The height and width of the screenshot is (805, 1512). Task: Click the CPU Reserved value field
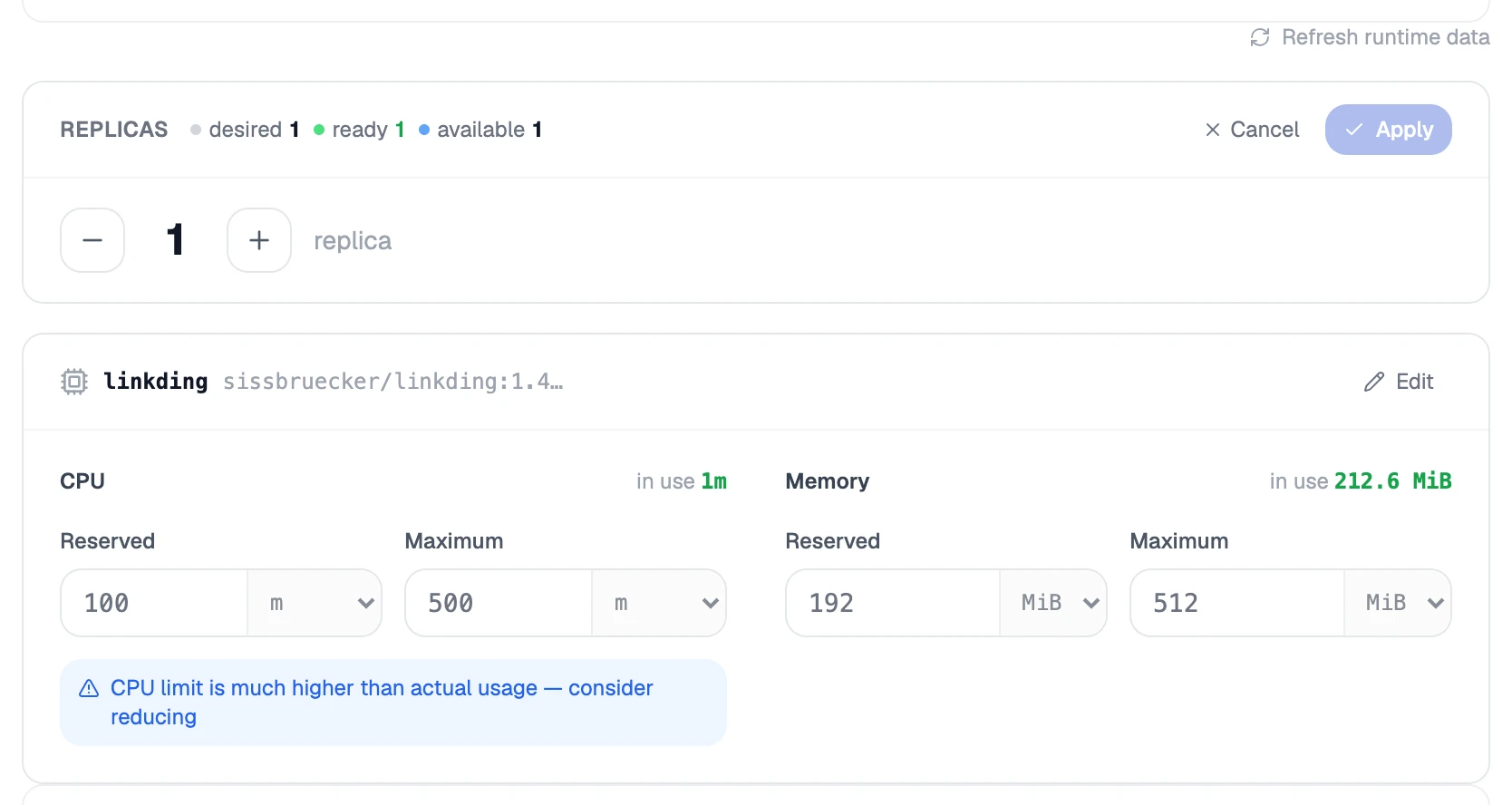(x=154, y=603)
